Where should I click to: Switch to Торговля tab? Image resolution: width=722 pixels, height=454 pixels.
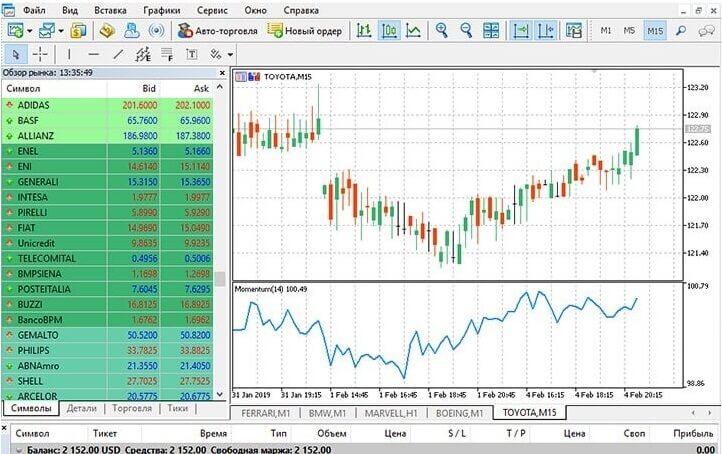pos(132,408)
